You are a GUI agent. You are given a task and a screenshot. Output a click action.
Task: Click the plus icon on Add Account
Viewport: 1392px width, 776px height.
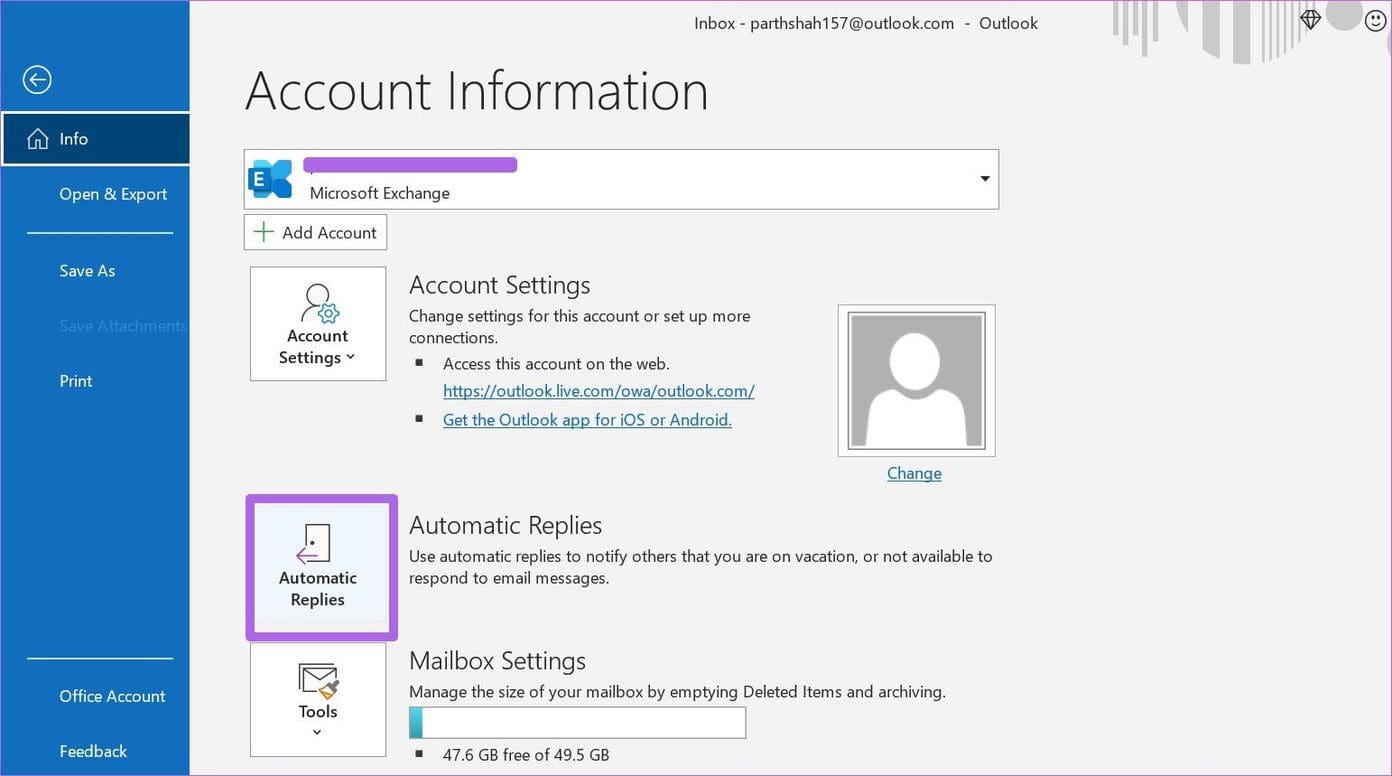(x=263, y=232)
